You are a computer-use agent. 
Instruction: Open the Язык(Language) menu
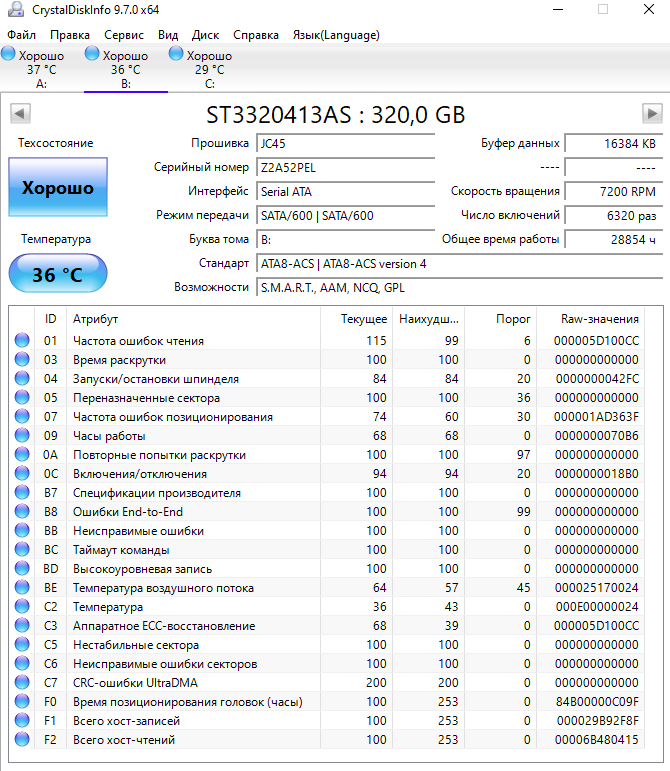336,35
